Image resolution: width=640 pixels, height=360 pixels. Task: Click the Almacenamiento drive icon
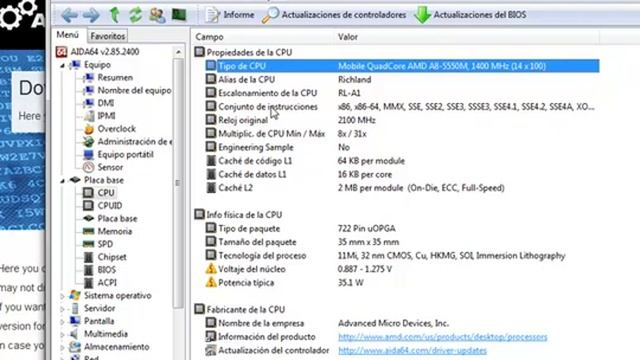click(75, 347)
